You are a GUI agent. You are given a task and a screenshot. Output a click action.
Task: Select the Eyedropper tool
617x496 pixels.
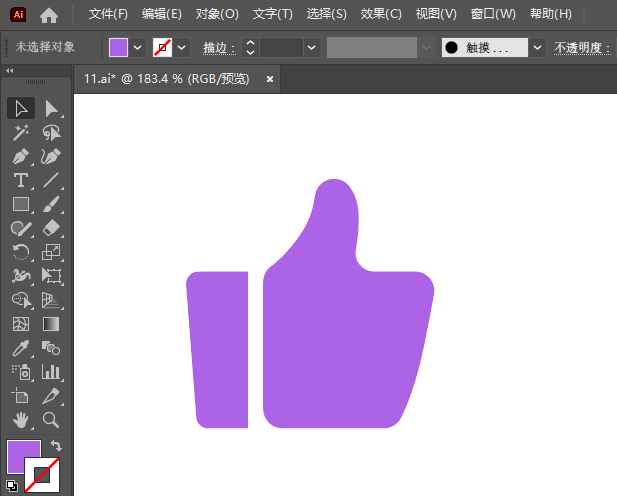(x=21, y=348)
